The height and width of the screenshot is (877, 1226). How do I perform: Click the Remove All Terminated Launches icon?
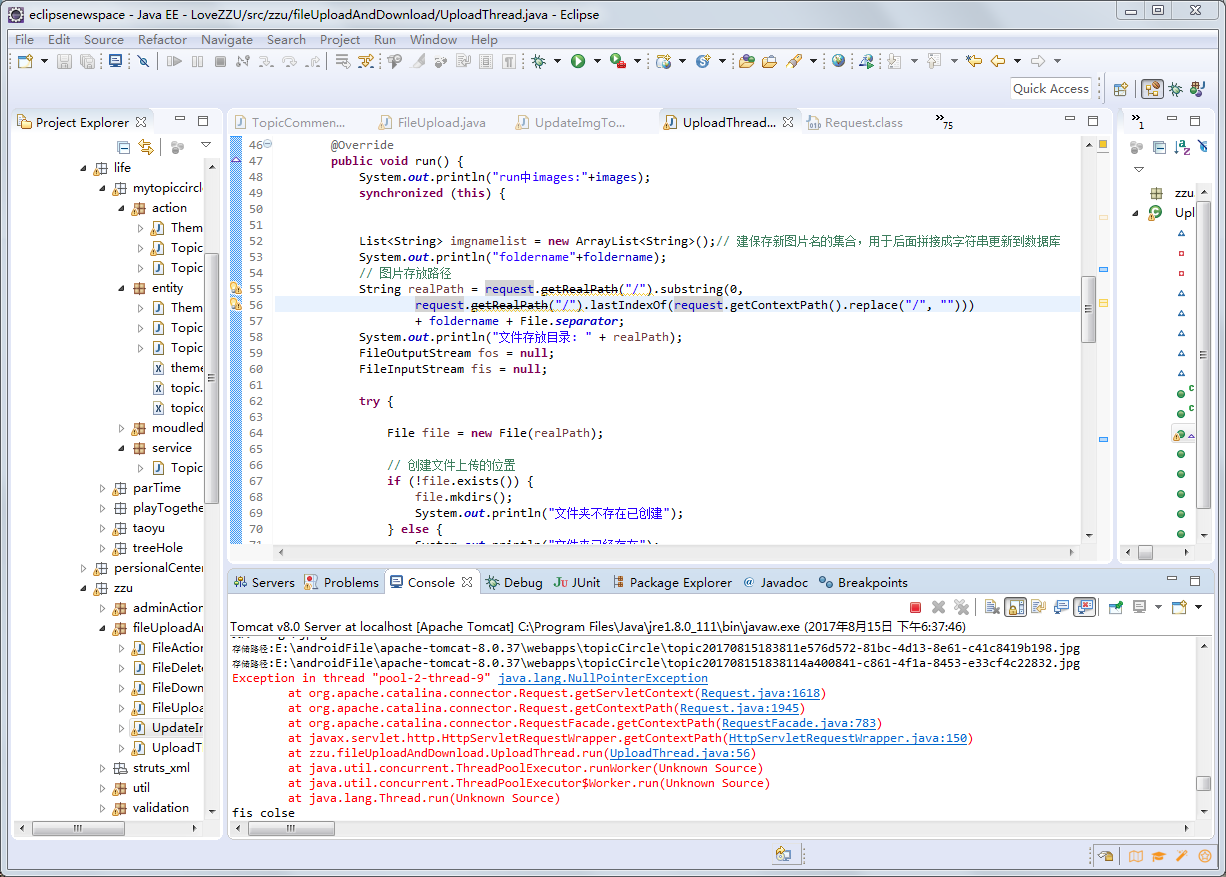click(x=961, y=607)
